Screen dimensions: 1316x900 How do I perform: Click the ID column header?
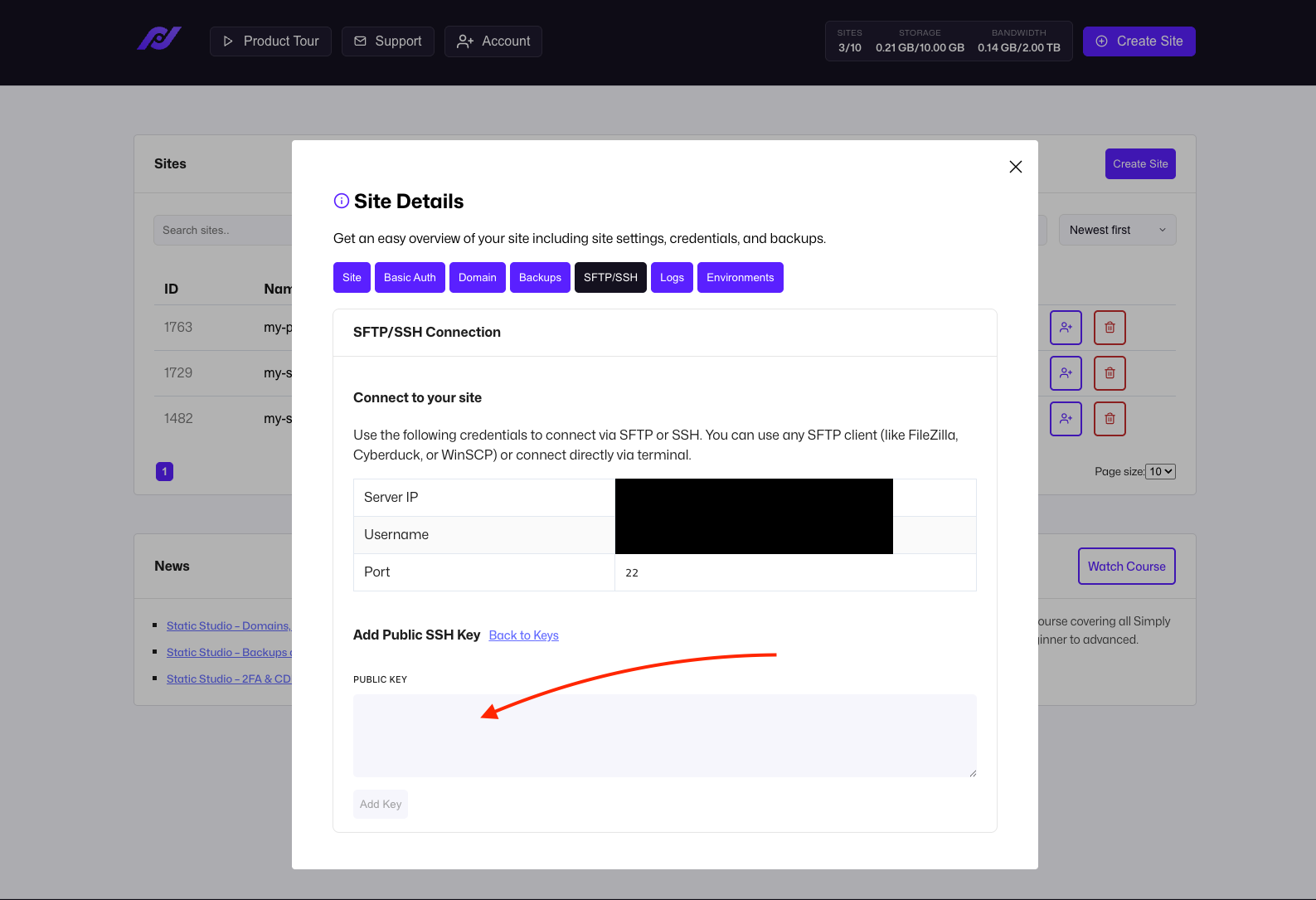171,289
